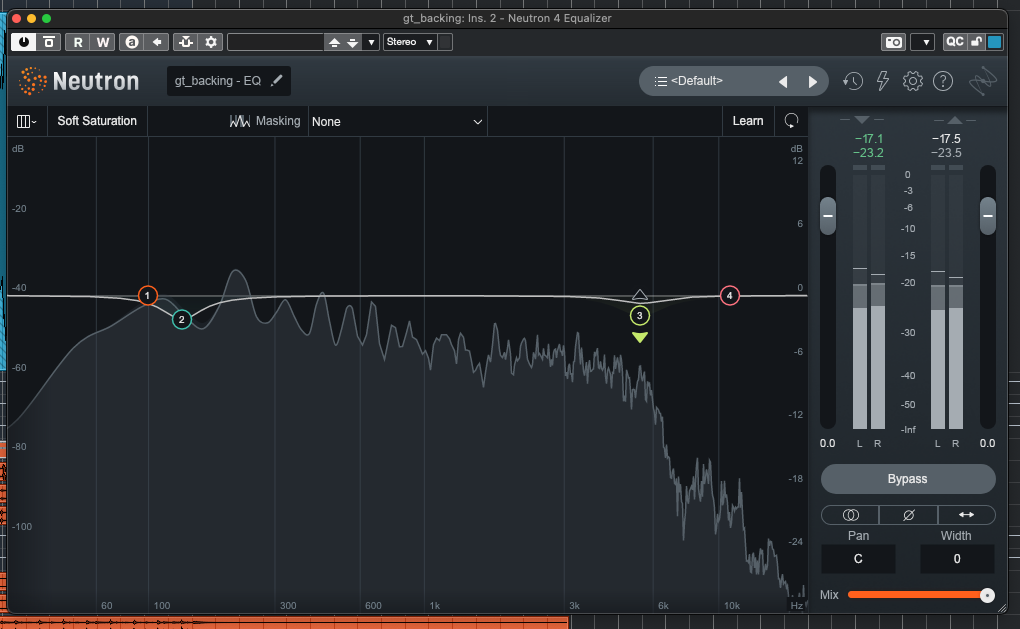Open the masking source 'None' dropdown
Image resolution: width=1020 pixels, height=629 pixels.
(x=397, y=122)
